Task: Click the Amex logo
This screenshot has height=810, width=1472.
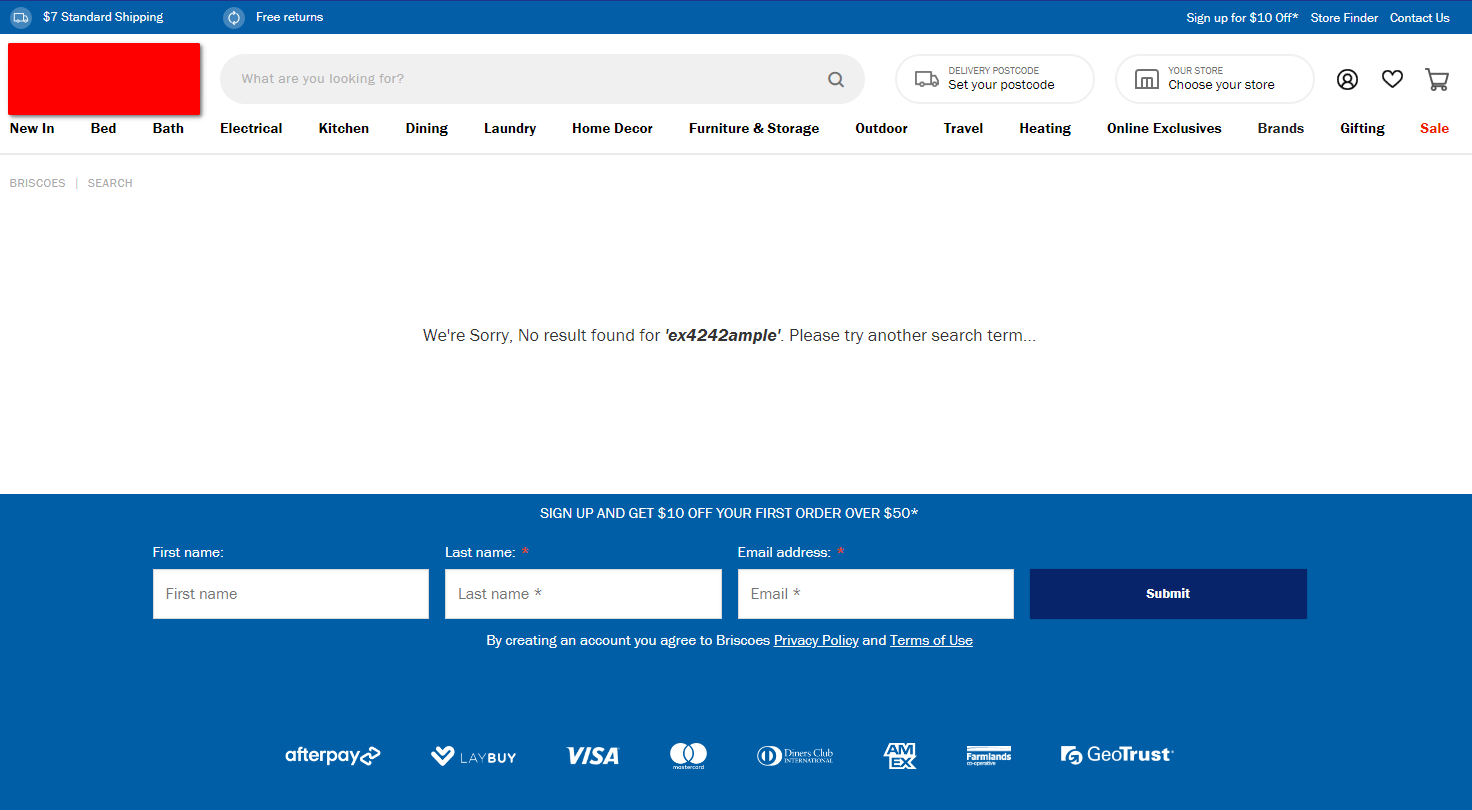Action: point(900,756)
